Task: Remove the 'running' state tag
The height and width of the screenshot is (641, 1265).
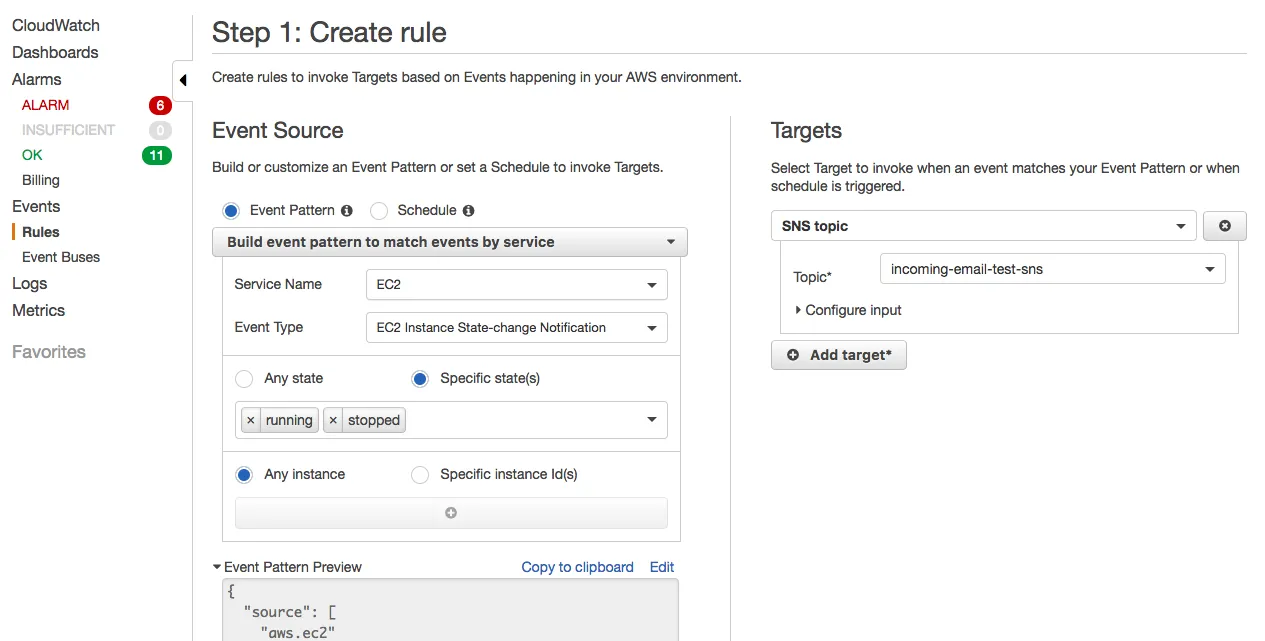Action: click(251, 421)
